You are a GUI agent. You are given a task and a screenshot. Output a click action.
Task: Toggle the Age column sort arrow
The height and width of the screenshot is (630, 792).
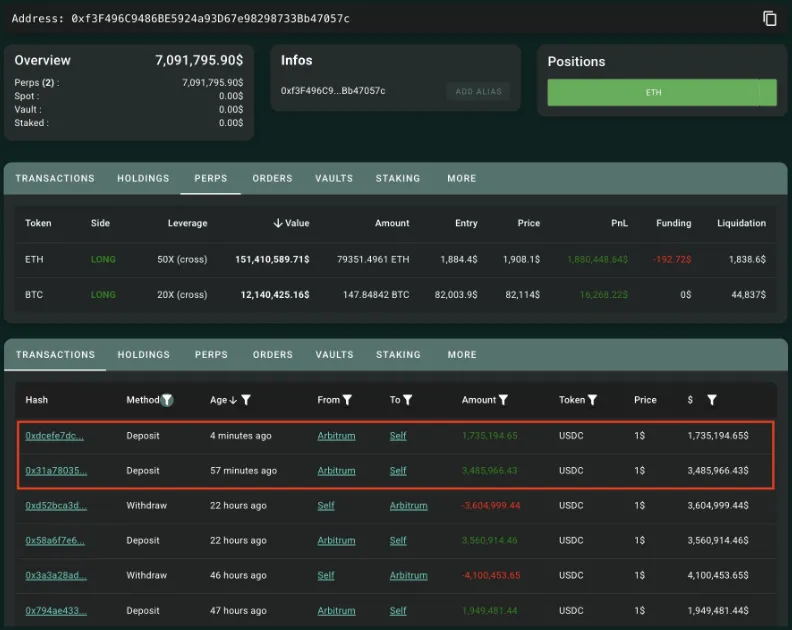(234, 400)
